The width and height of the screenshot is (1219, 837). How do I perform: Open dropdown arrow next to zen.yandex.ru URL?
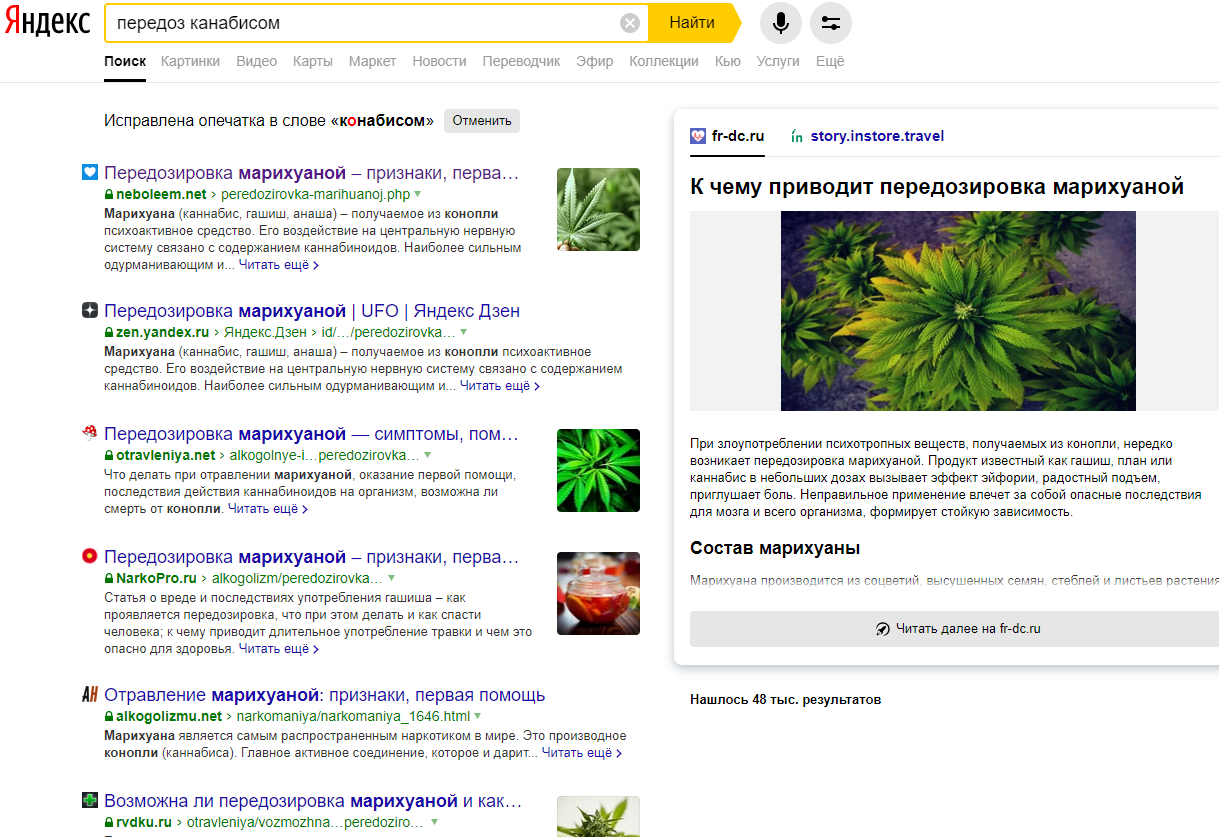pyautogui.click(x=463, y=332)
